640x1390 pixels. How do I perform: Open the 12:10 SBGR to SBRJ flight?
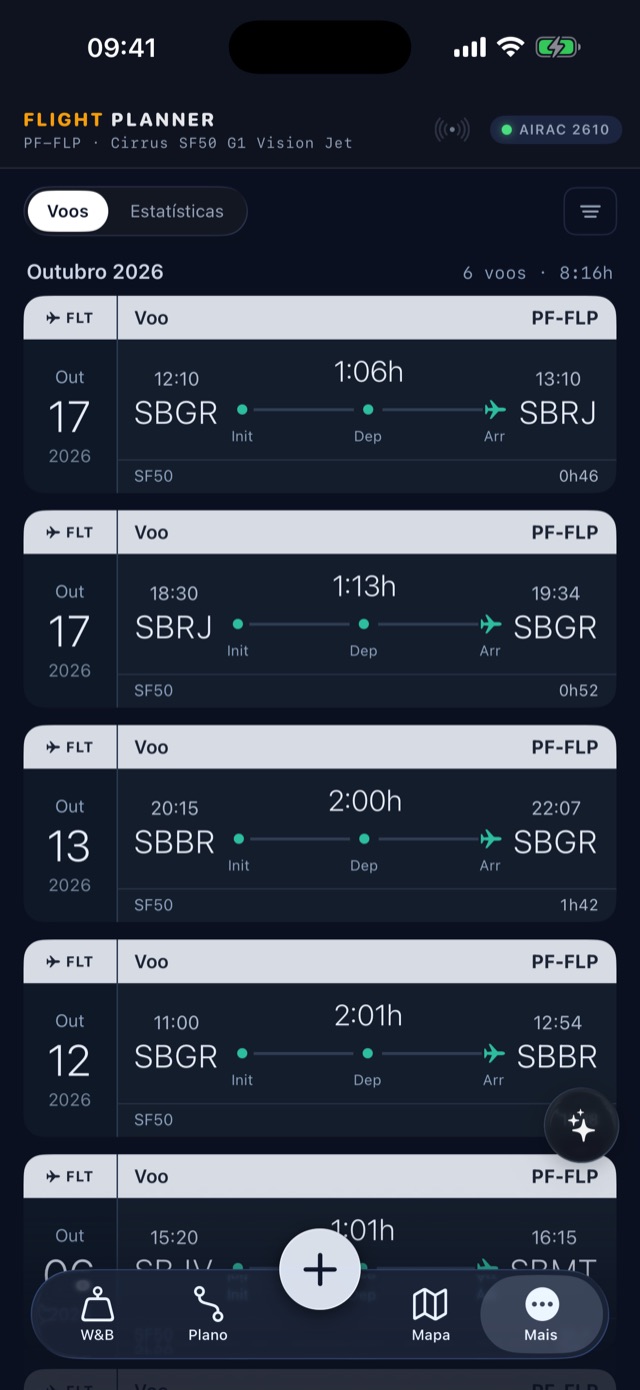[320, 394]
